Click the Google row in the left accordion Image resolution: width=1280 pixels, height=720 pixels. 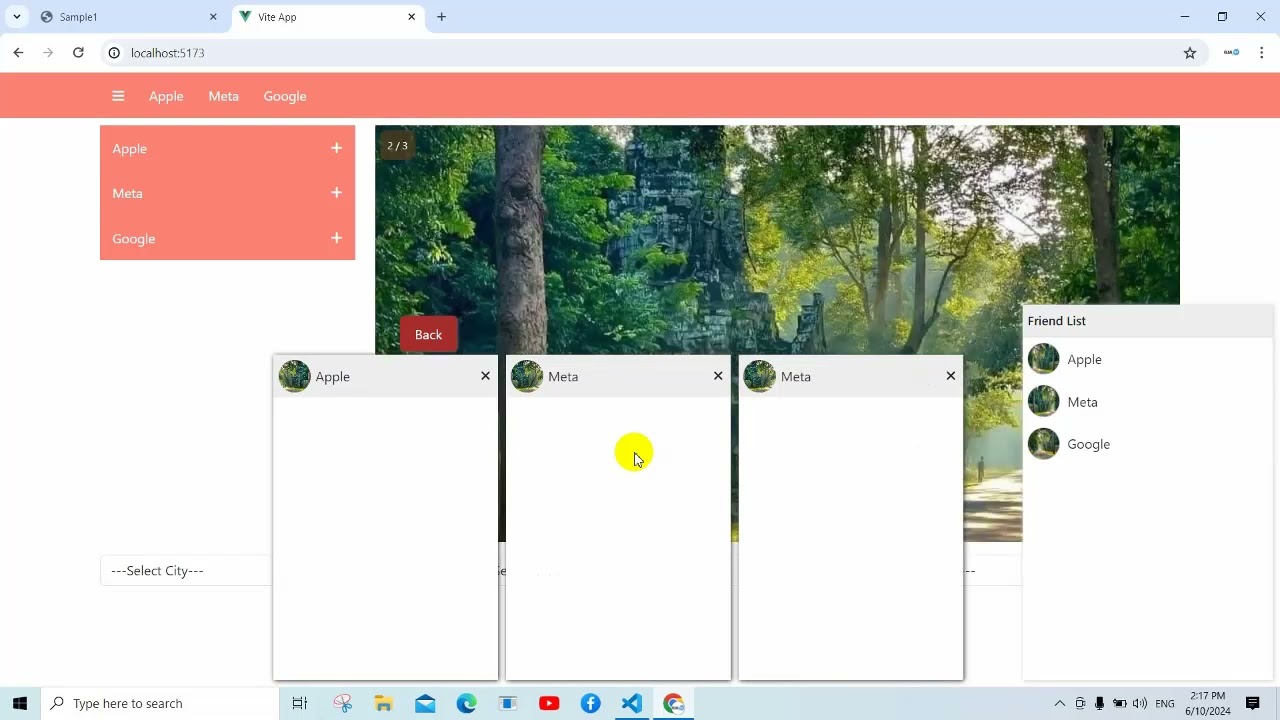click(227, 238)
